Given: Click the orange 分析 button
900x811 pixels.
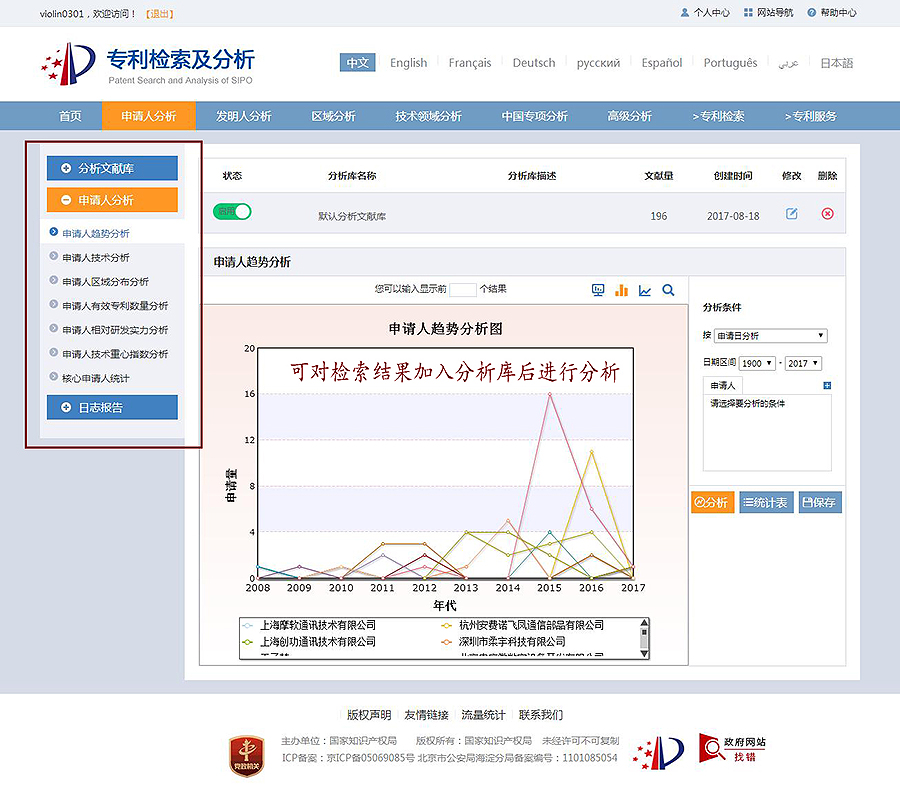Looking at the screenshot, I should (712, 503).
